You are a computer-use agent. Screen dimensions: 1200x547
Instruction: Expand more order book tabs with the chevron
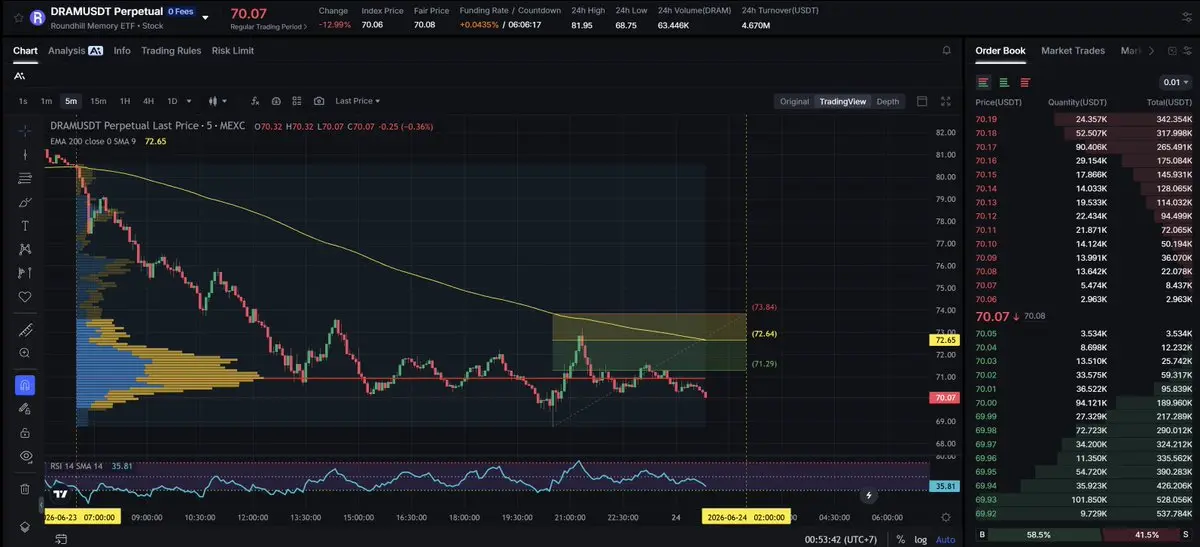[1151, 50]
